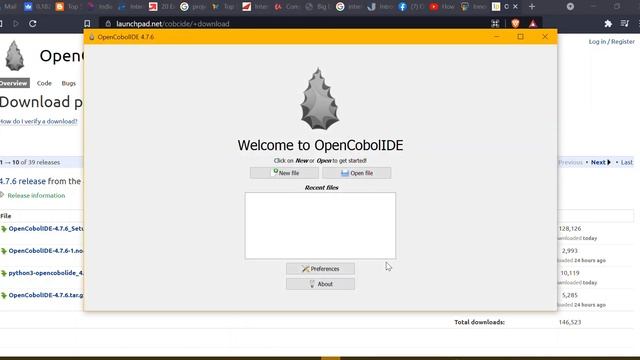Download OpenCobolIDE-4.7.6.tar.gz archive
Screen dimensions: 640x360
(46, 295)
